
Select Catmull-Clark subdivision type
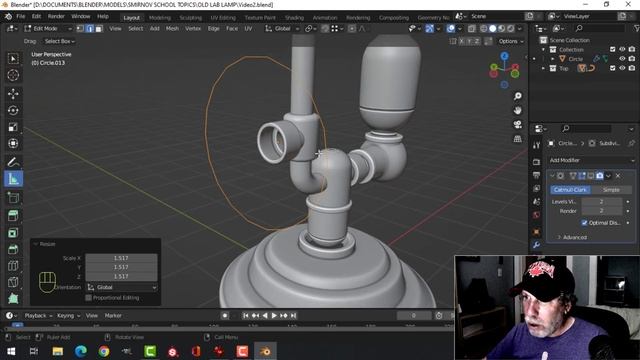click(570, 190)
